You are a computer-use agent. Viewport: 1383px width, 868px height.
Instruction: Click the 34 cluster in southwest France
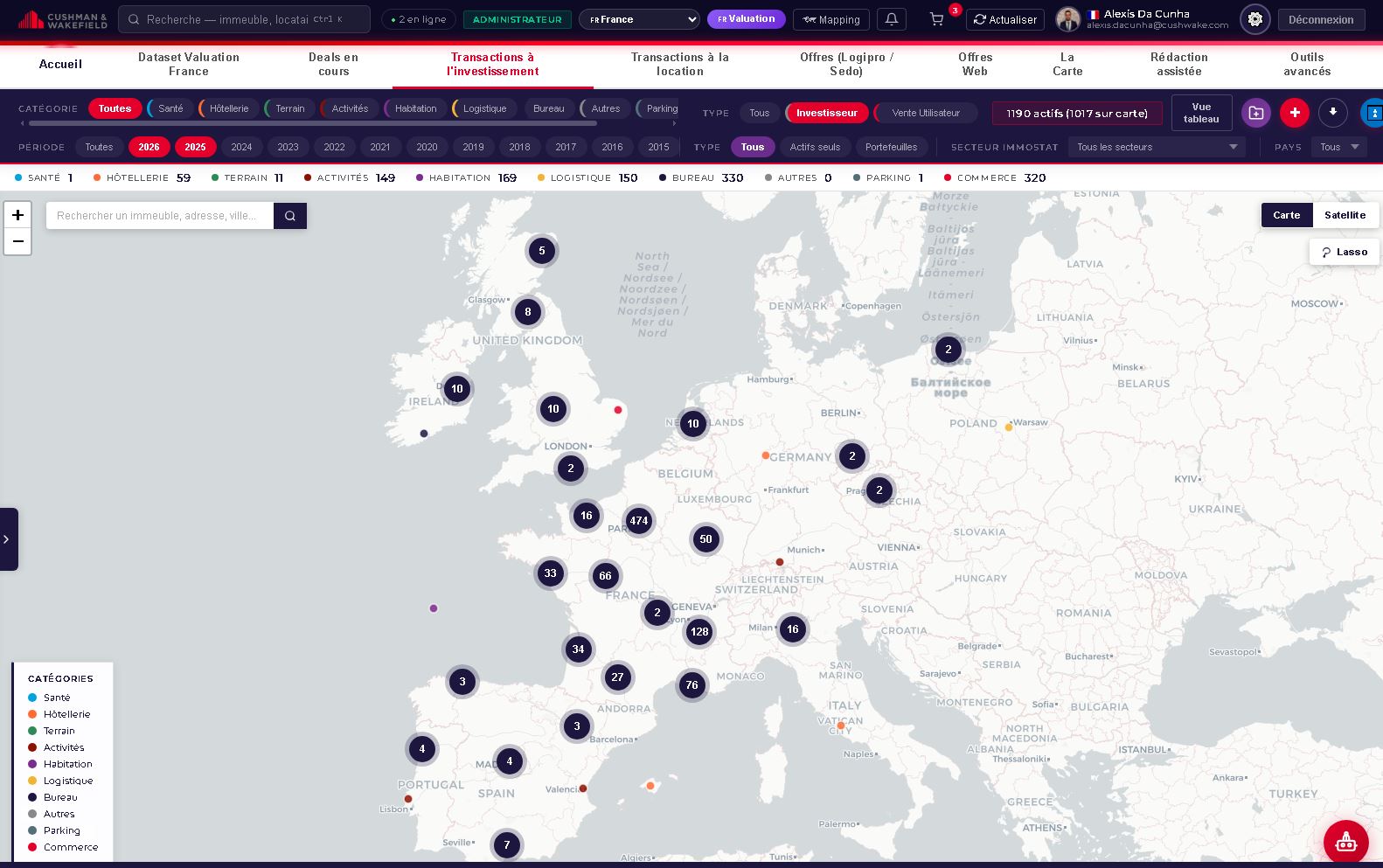click(x=578, y=649)
